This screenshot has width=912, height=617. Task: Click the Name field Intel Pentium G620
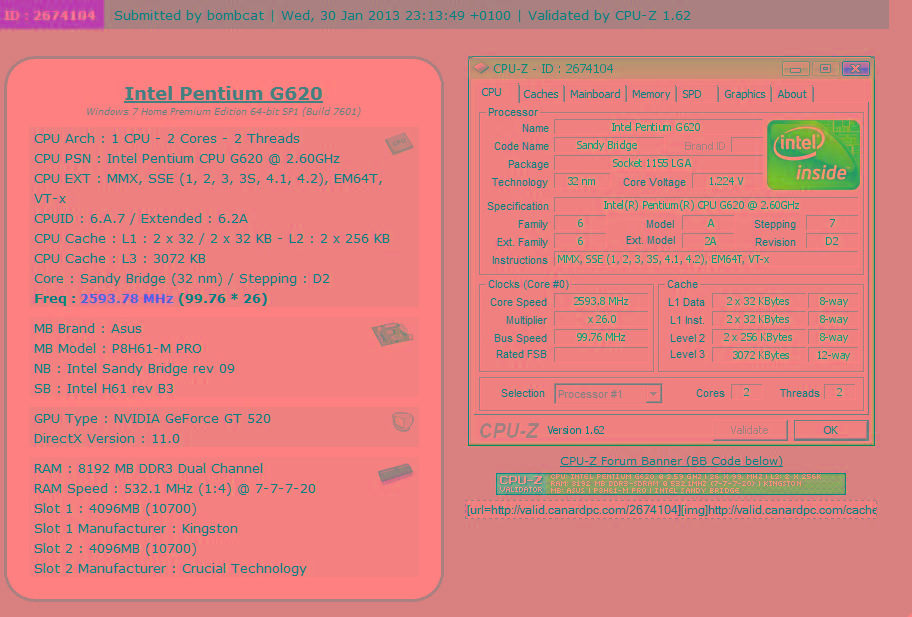click(658, 127)
